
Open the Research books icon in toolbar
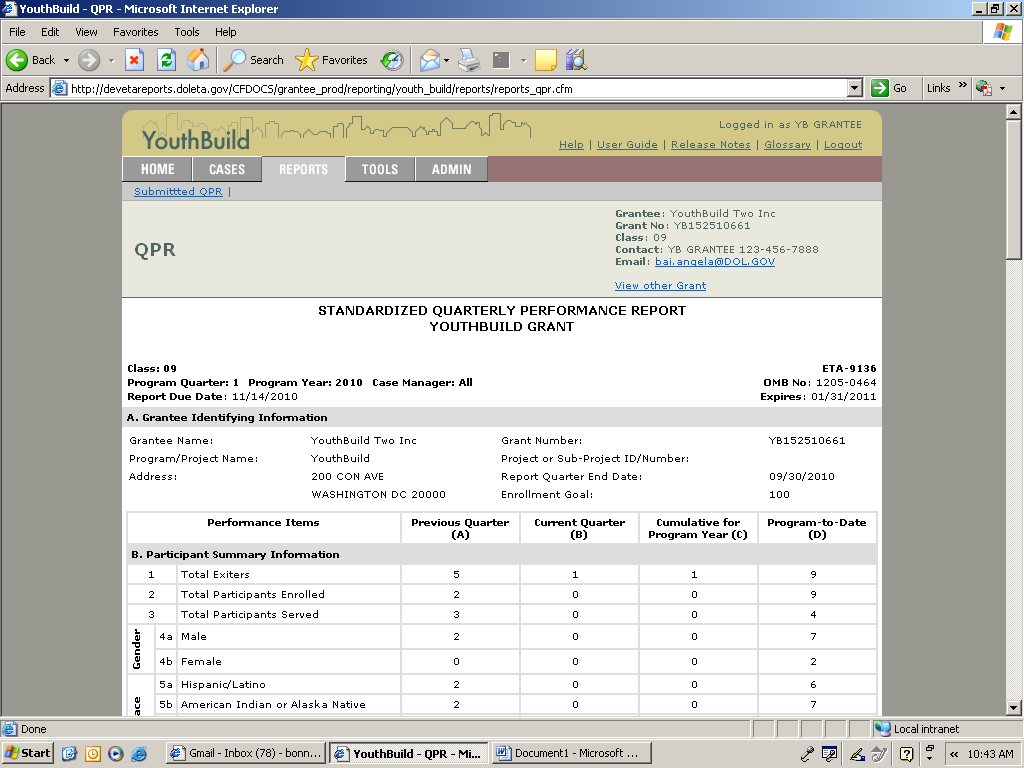click(x=575, y=60)
